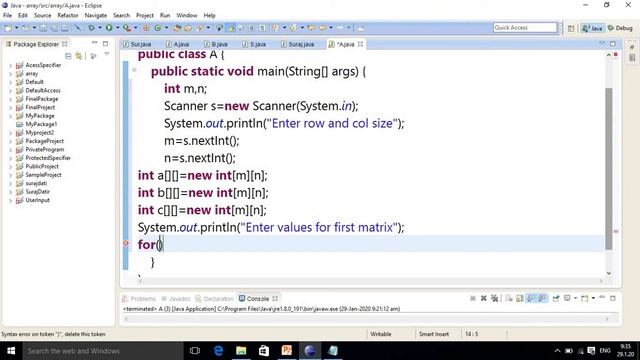Viewport: 640px width, 360px height.
Task: Click Pin Console icon
Action: 556,298
